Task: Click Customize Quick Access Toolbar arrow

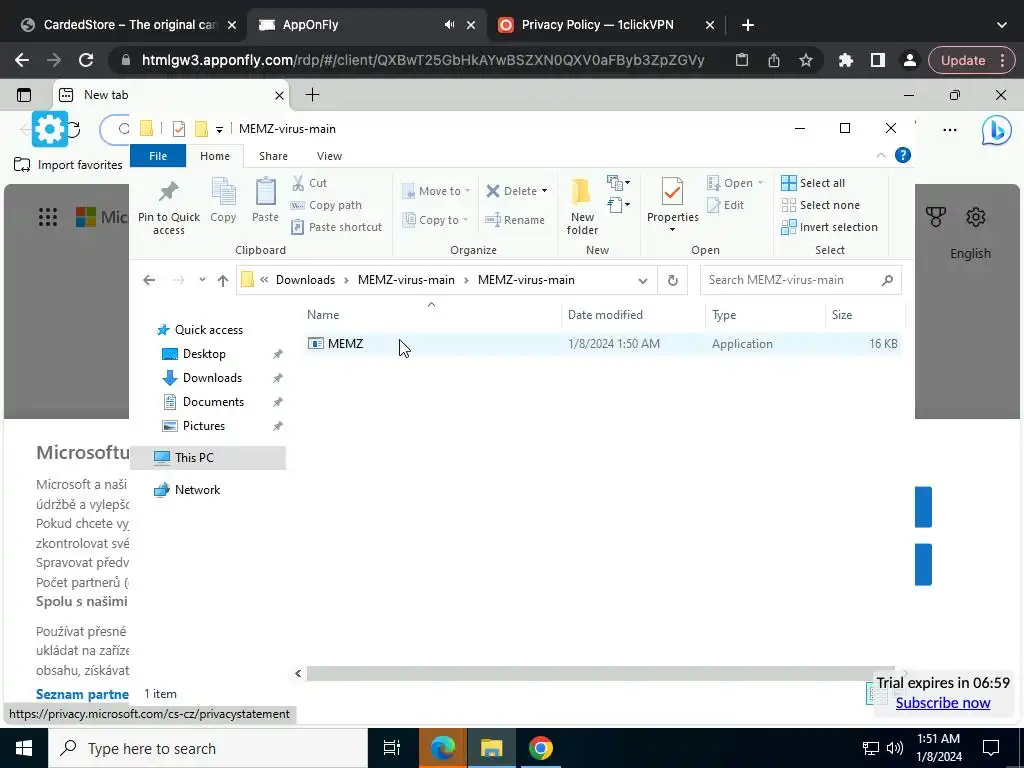Action: tap(219, 129)
